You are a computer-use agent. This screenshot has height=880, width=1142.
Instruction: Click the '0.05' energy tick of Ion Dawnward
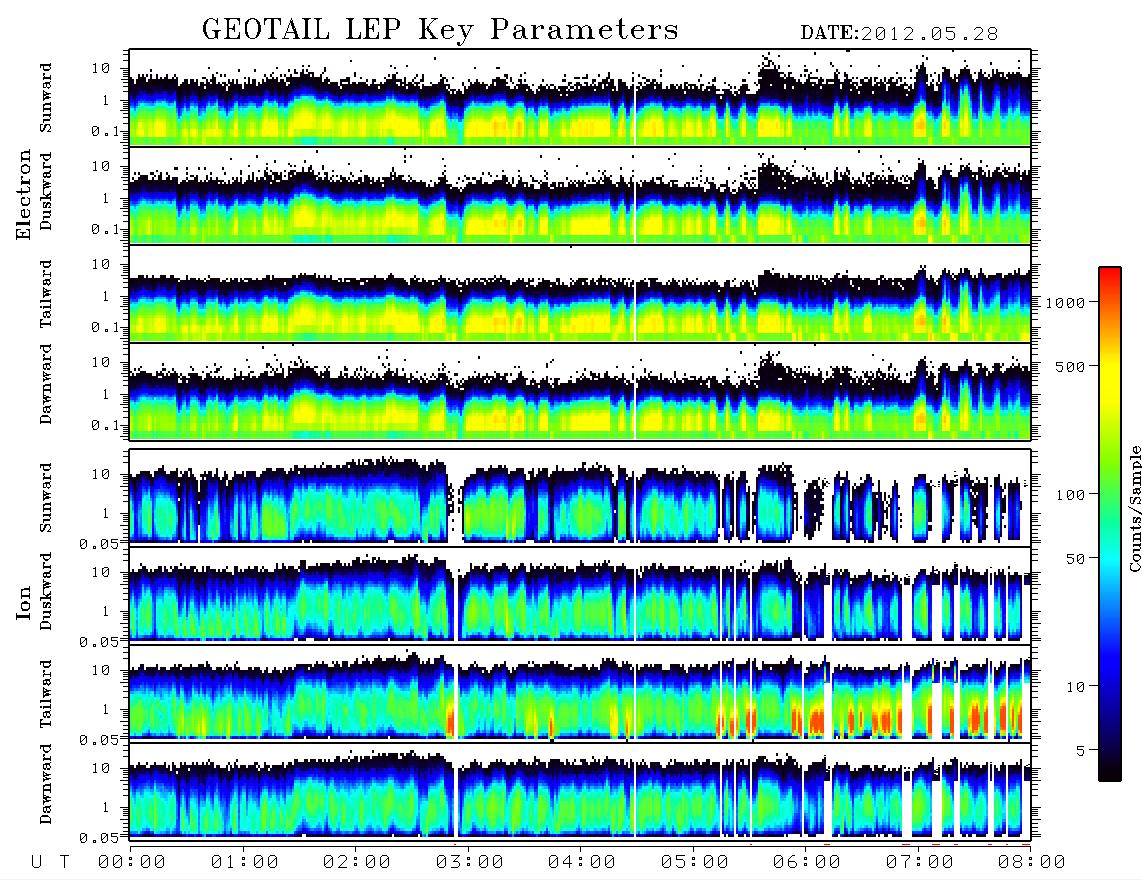[99, 838]
